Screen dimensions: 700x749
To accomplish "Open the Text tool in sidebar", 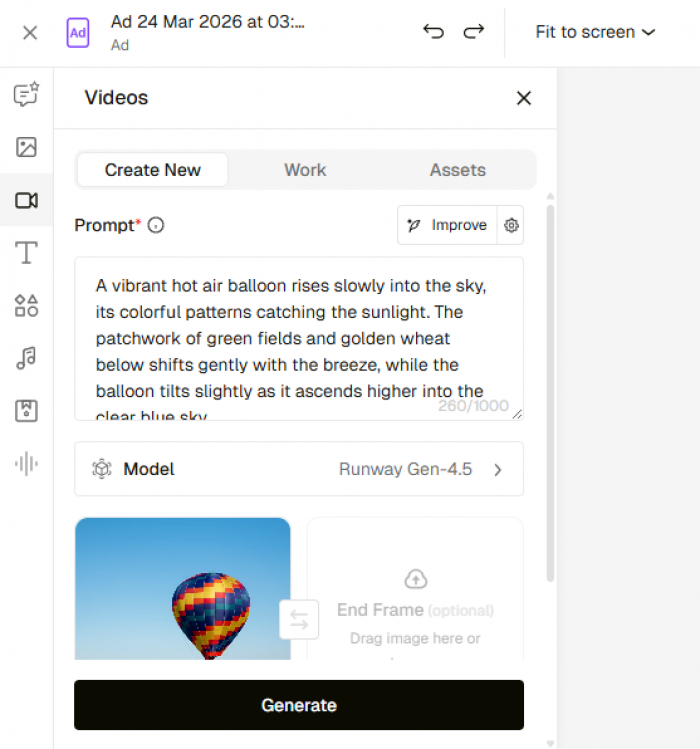I will (26, 253).
